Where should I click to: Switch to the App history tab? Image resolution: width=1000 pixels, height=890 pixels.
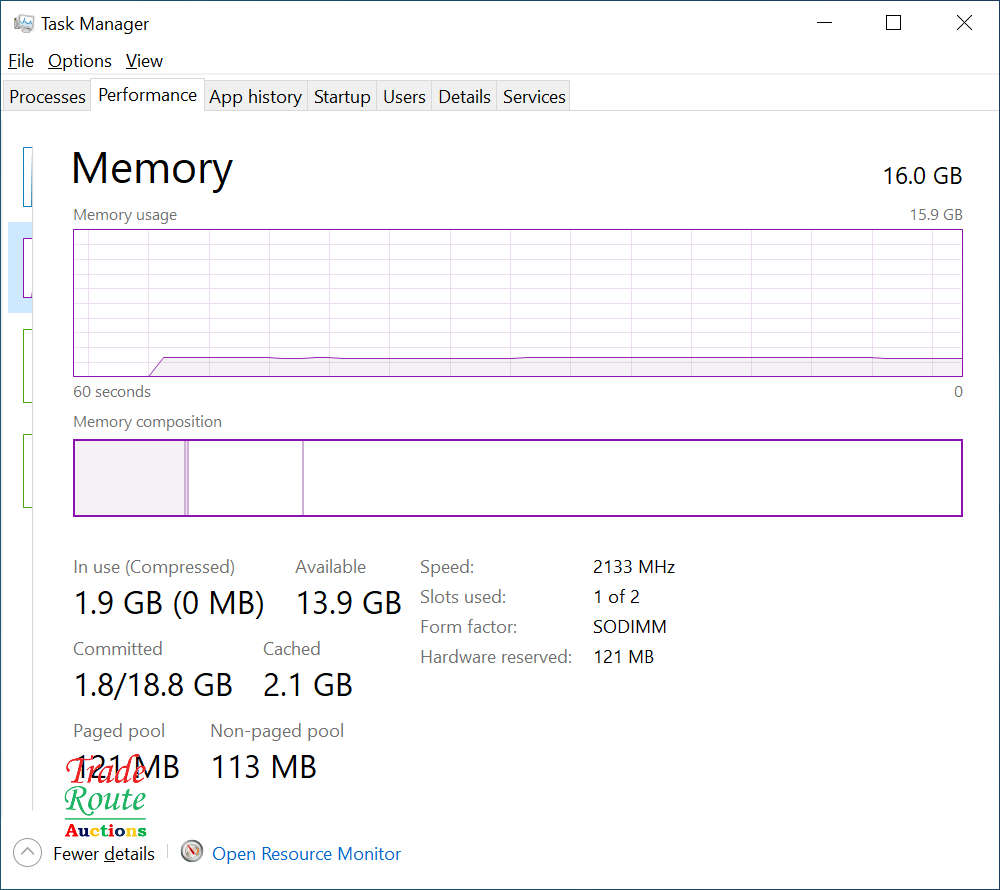click(256, 97)
